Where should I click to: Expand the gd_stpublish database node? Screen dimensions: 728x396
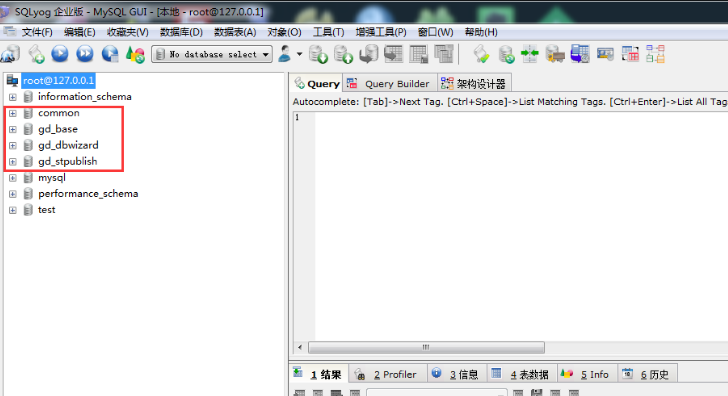(13, 162)
